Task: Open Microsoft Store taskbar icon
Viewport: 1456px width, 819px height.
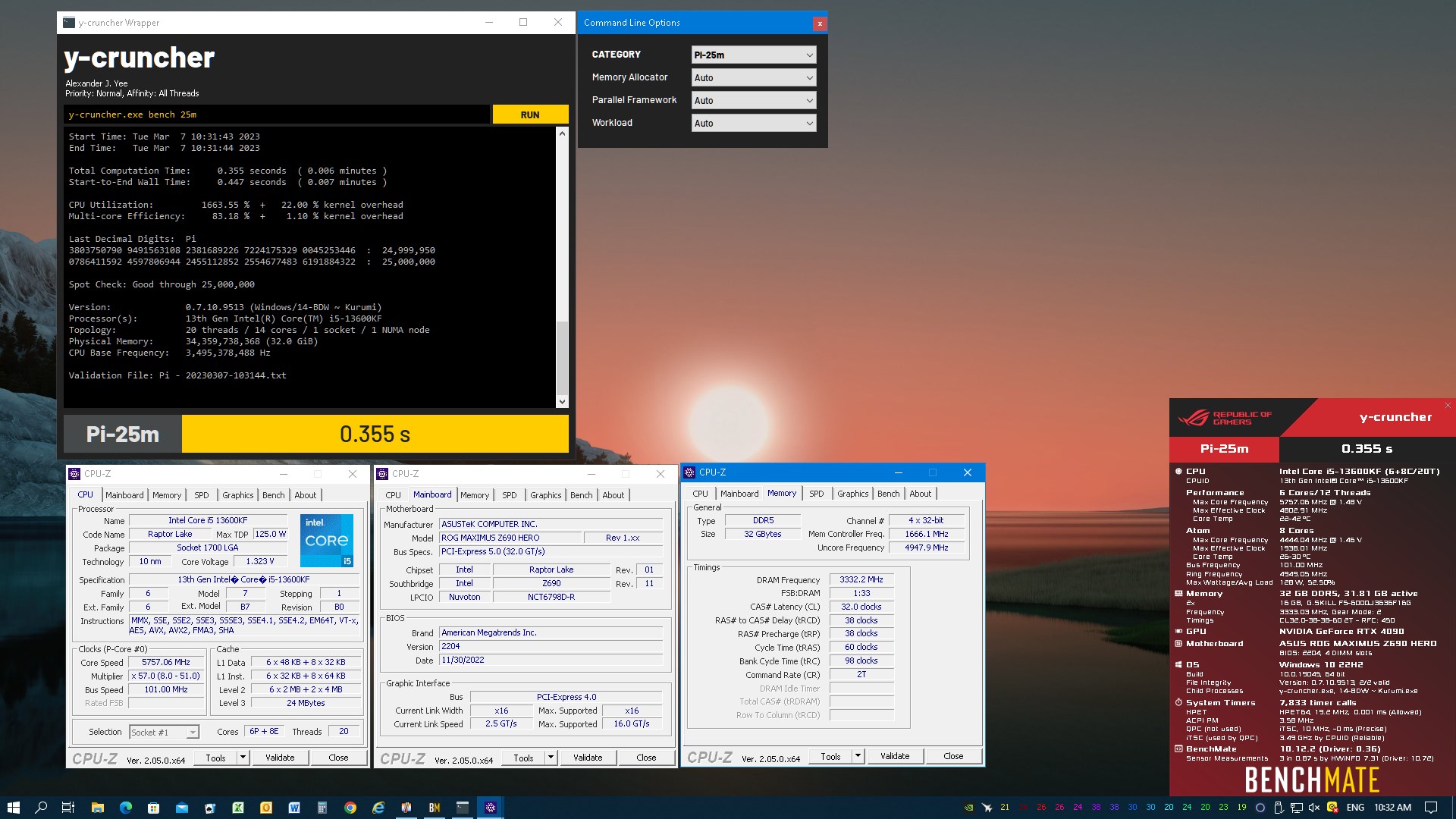Action: (x=153, y=808)
